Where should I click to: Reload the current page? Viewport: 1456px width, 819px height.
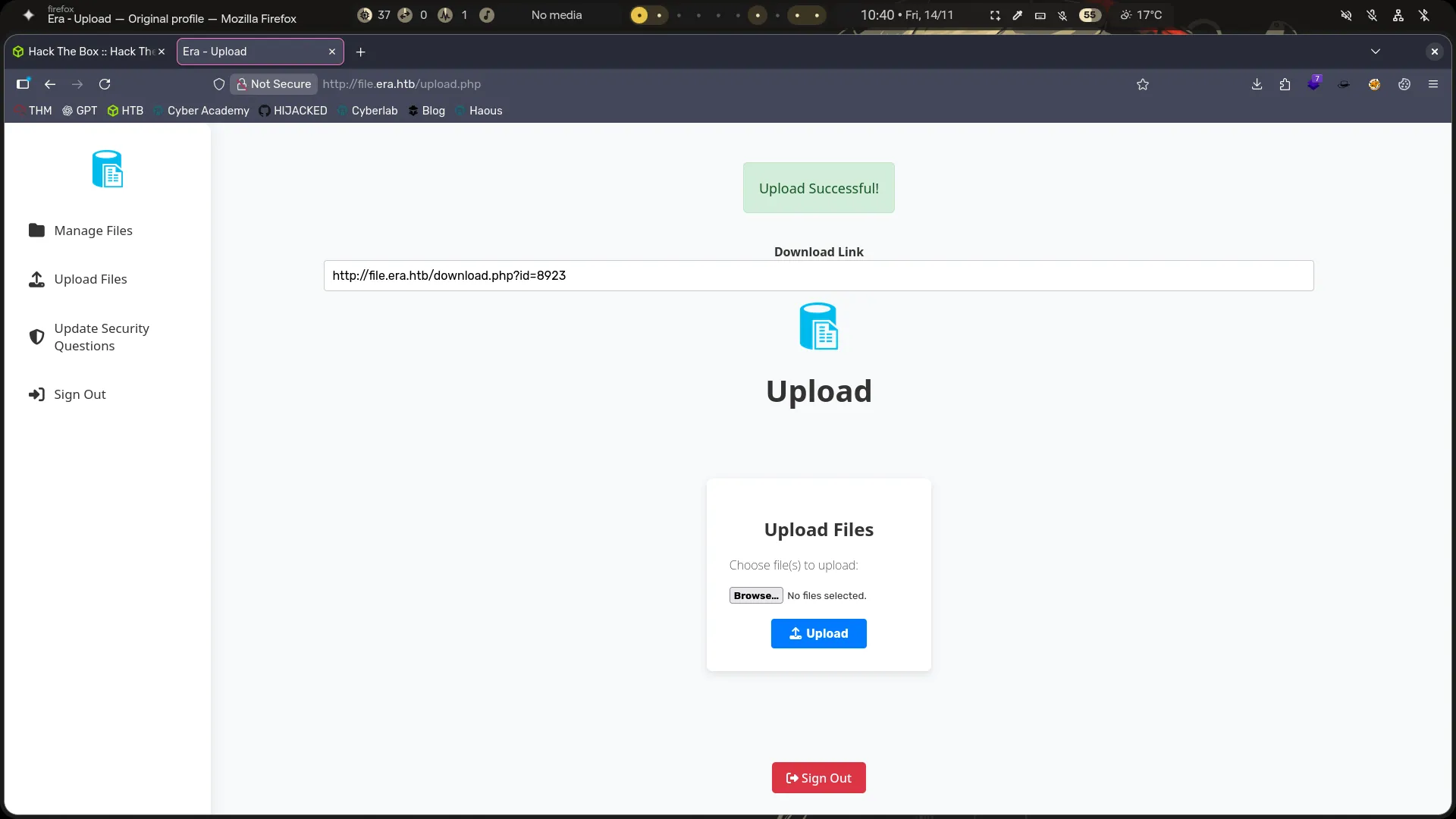tap(105, 84)
